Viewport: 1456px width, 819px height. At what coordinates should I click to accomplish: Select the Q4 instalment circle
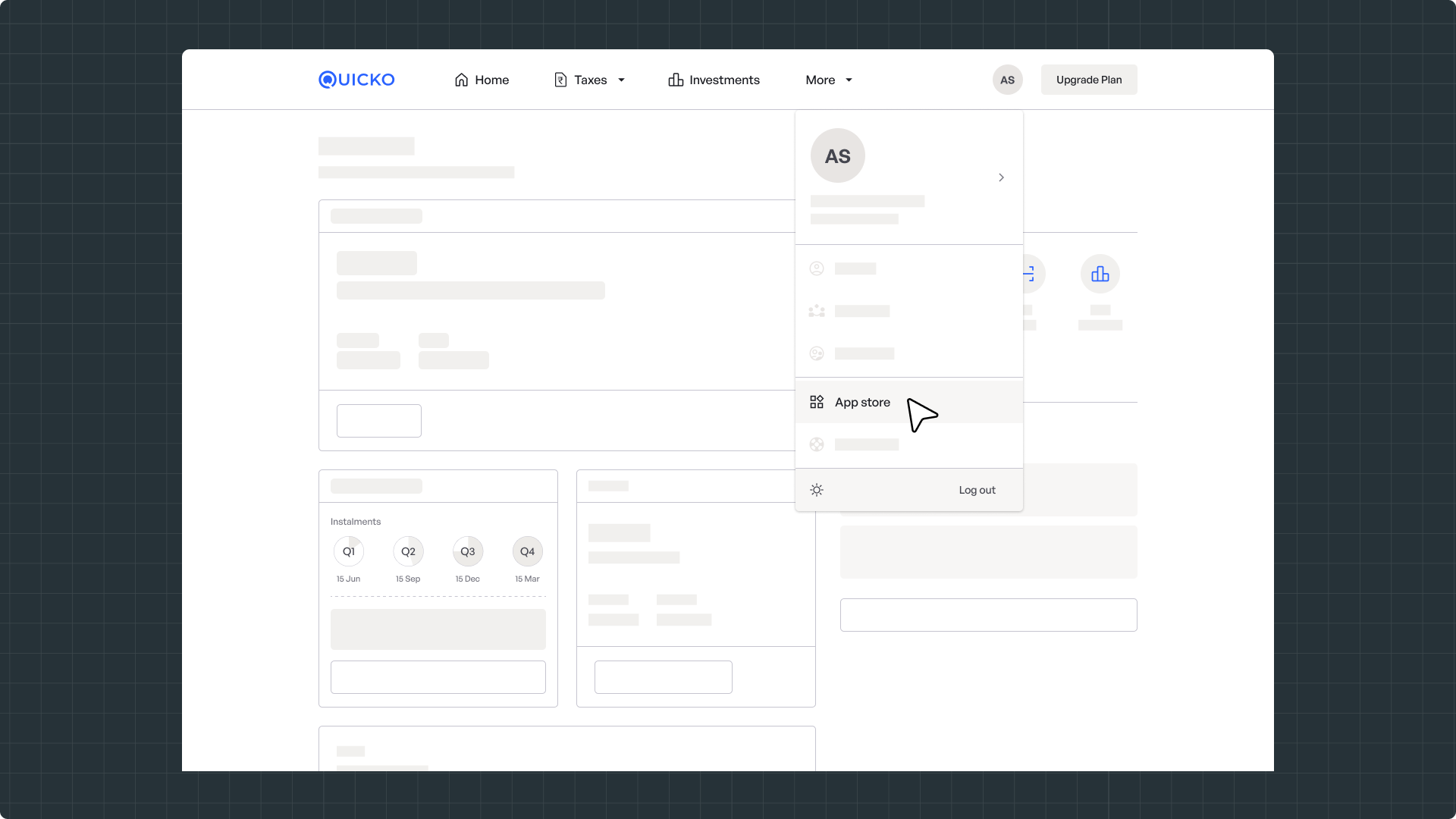click(527, 551)
